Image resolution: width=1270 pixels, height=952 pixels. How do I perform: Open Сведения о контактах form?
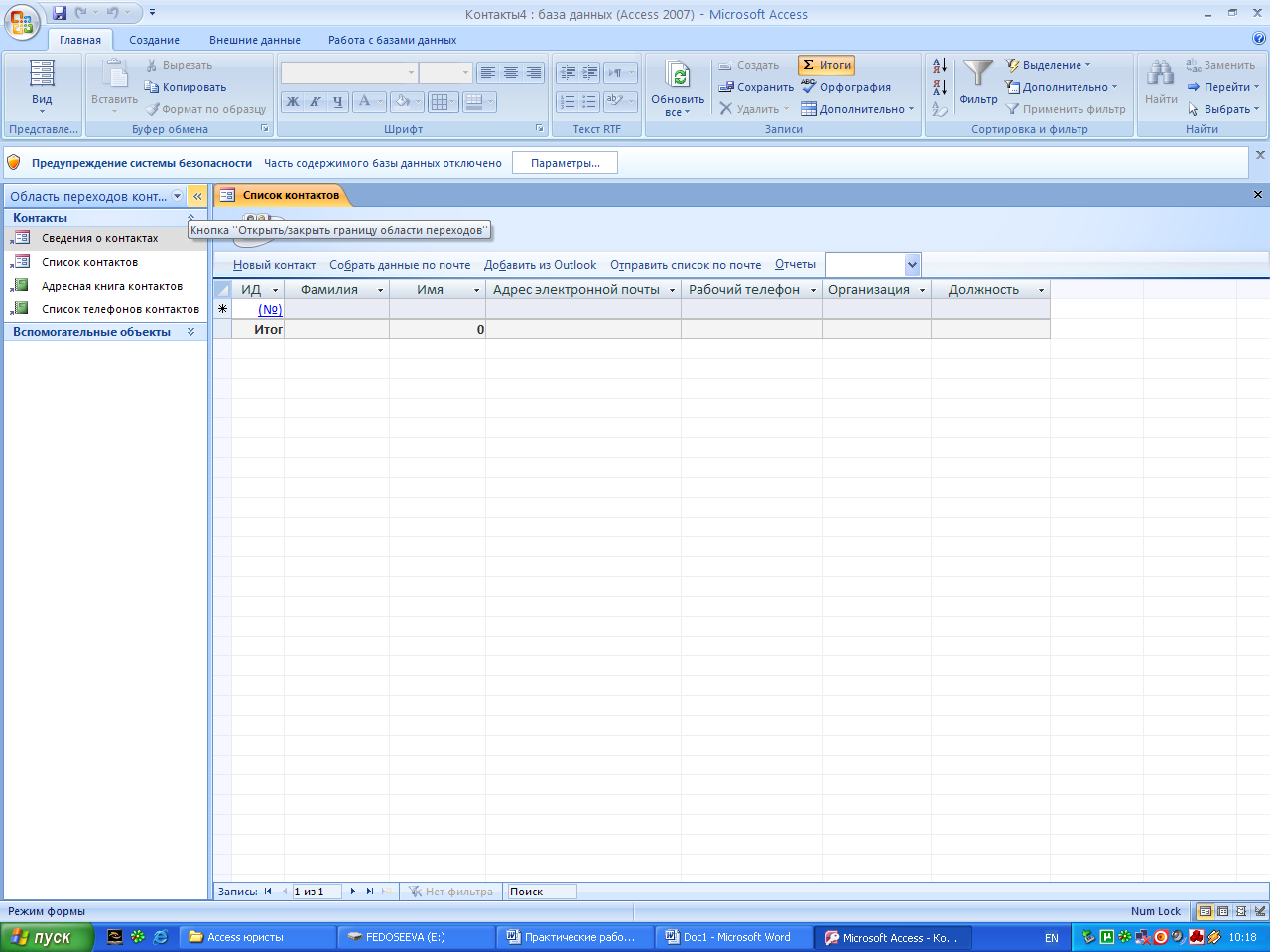99,238
